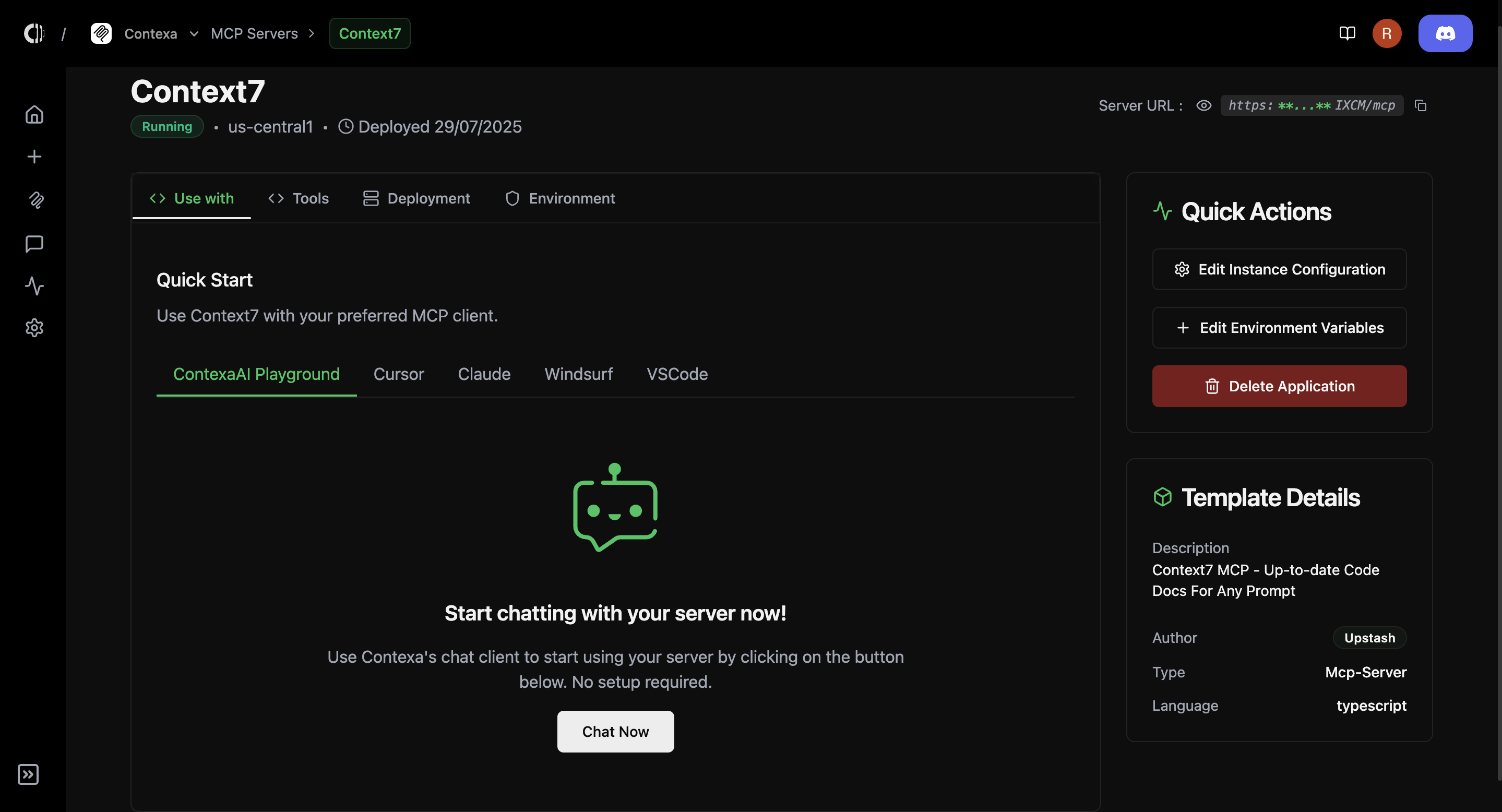Click the Contexa logo sidebar icon
This screenshot has width=1502, height=812.
click(36, 200)
